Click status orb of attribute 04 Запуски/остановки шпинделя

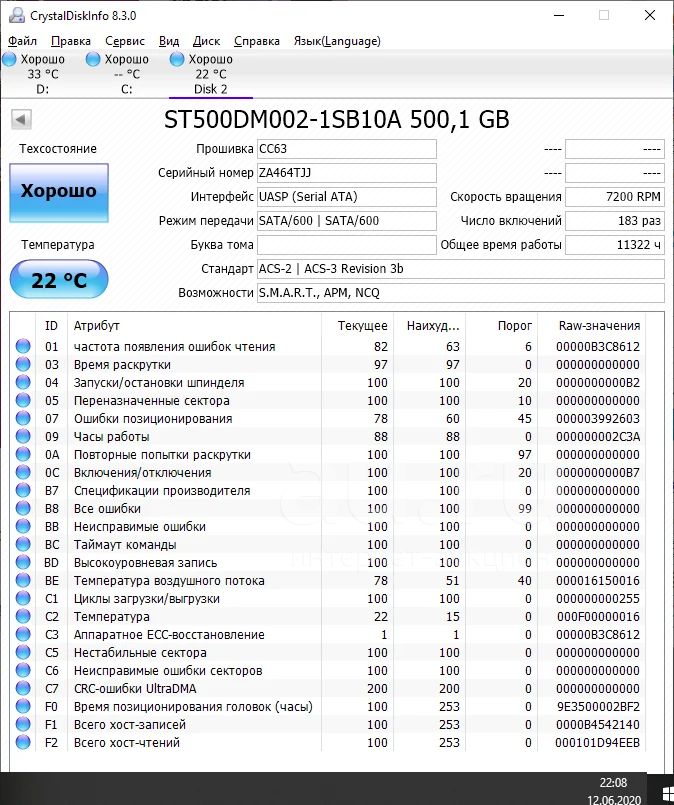(23, 382)
